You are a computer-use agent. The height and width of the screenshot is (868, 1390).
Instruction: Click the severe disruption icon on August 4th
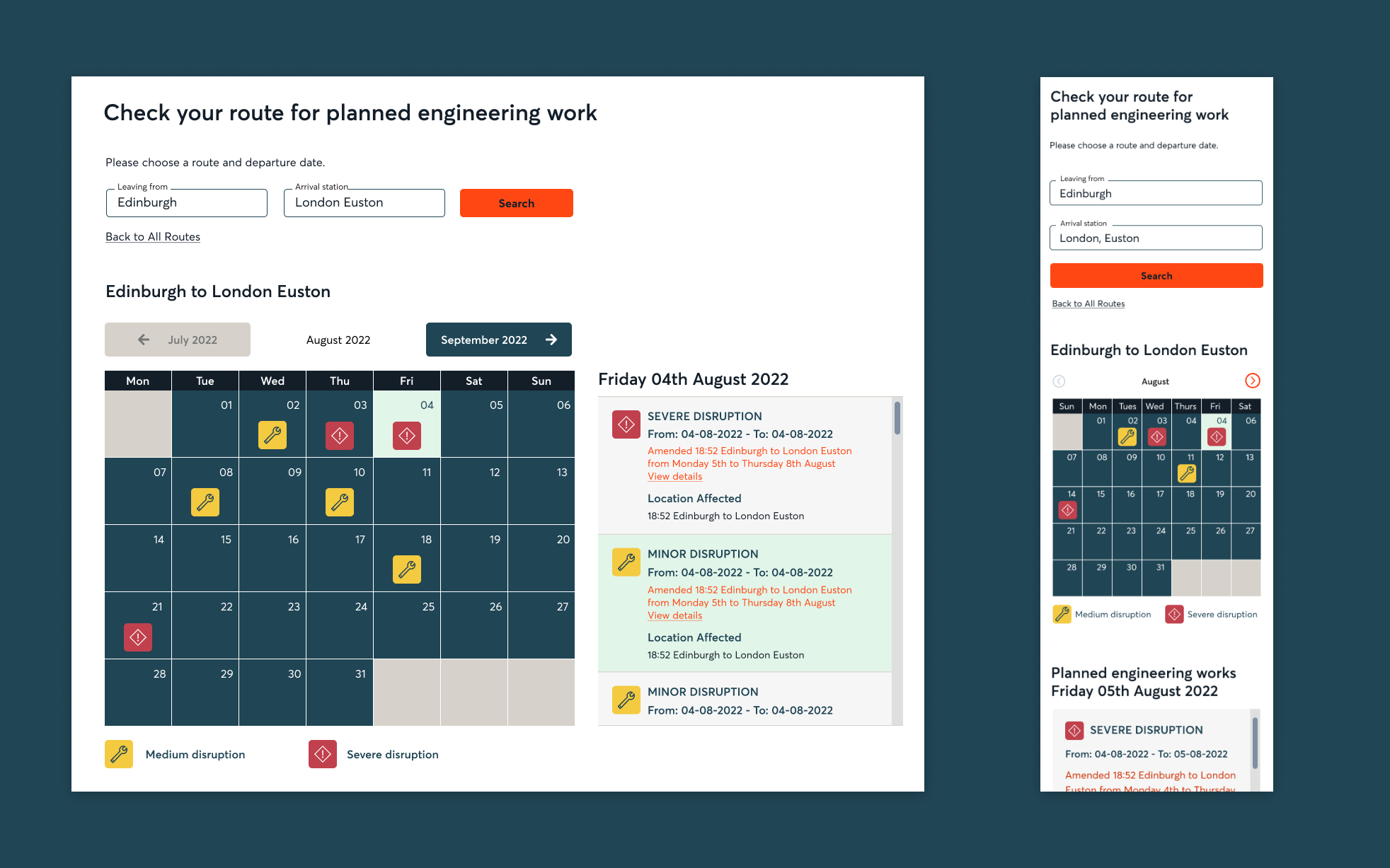pyautogui.click(x=406, y=436)
